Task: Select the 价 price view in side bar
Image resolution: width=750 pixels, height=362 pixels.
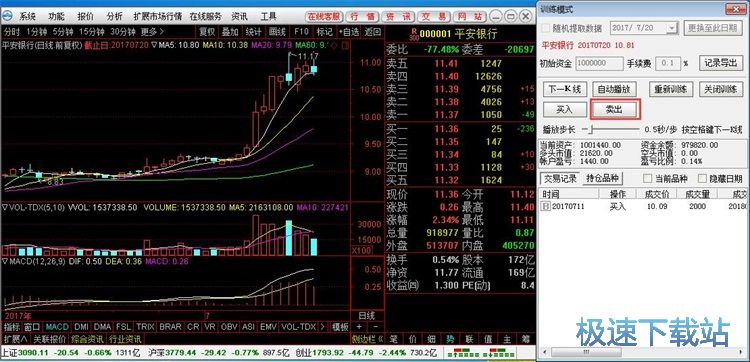Action: pyautogui.click(x=412, y=339)
